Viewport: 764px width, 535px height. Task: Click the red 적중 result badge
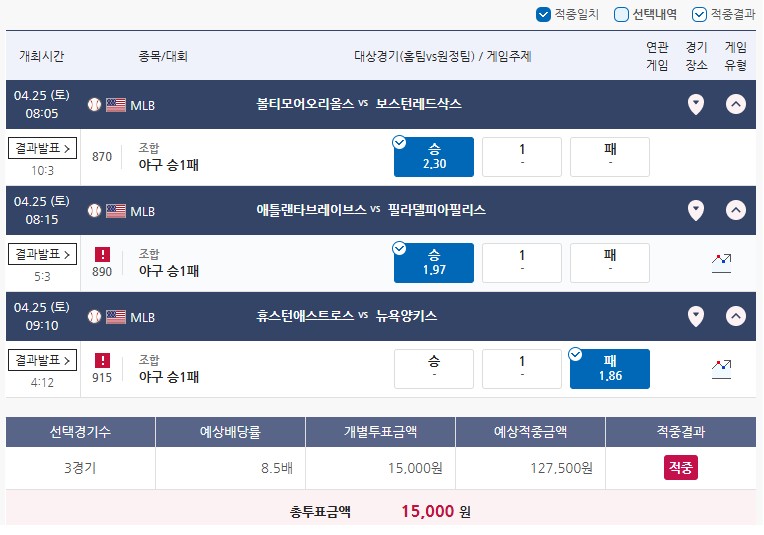point(681,468)
